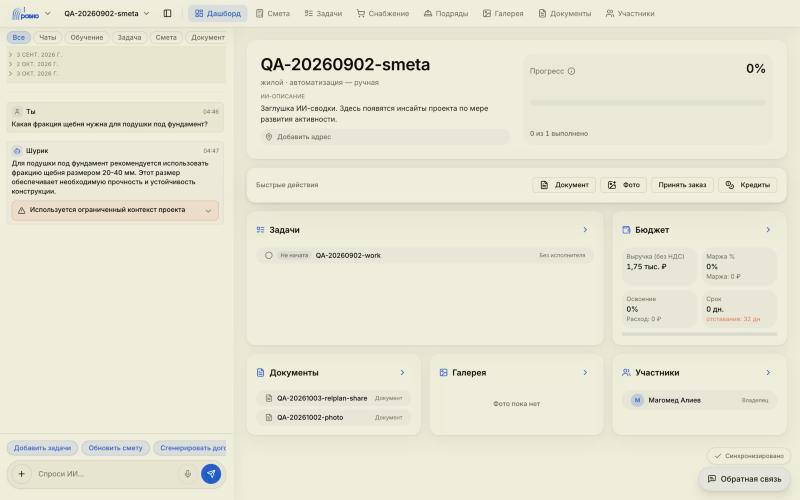
Task: Expand the limited project context warning chevron
Action: (x=208, y=211)
